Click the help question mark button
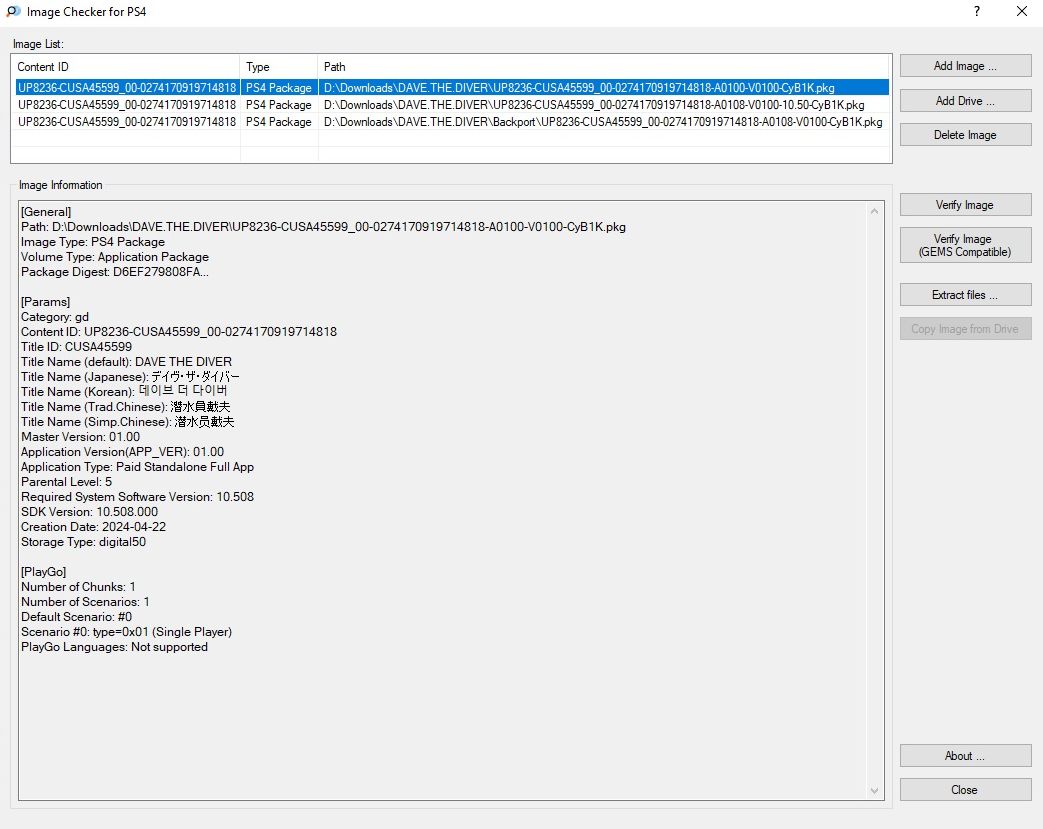This screenshot has width=1043, height=829. point(976,11)
